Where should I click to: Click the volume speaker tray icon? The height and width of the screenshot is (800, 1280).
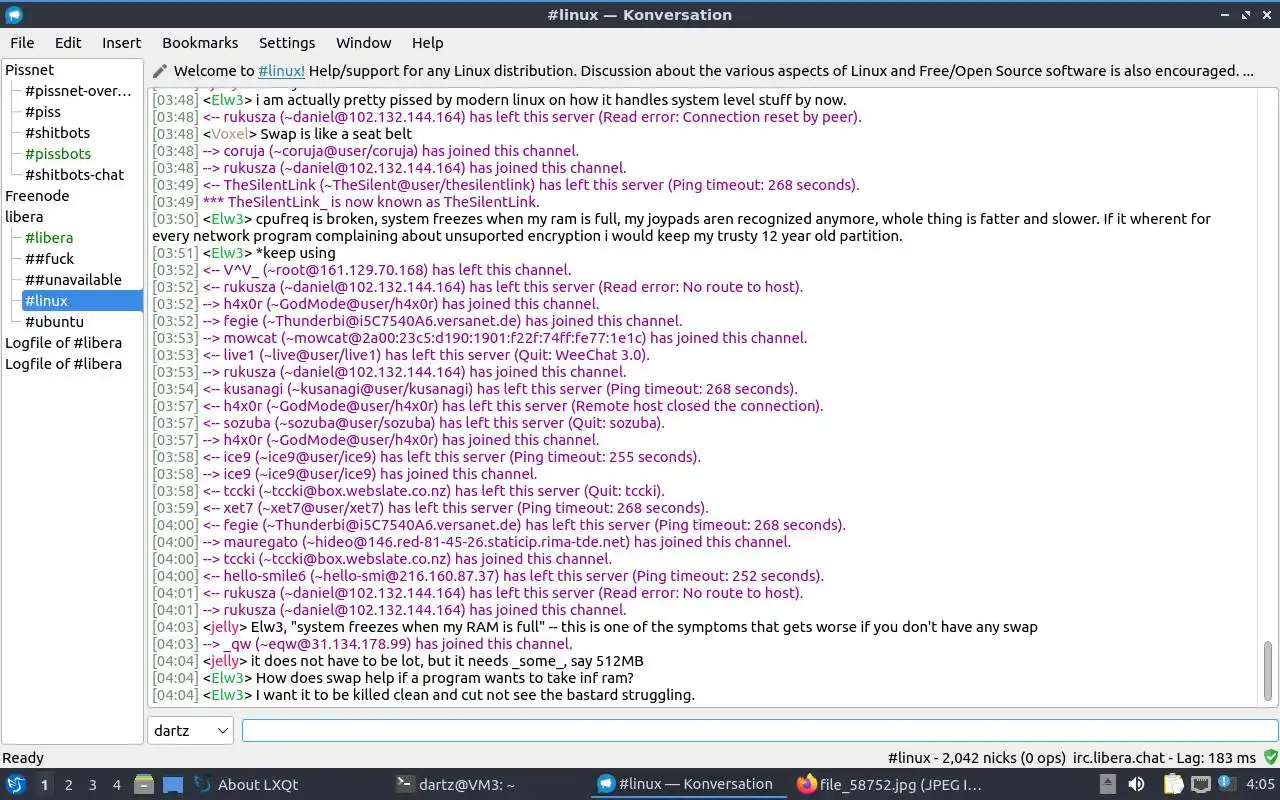click(1136, 785)
